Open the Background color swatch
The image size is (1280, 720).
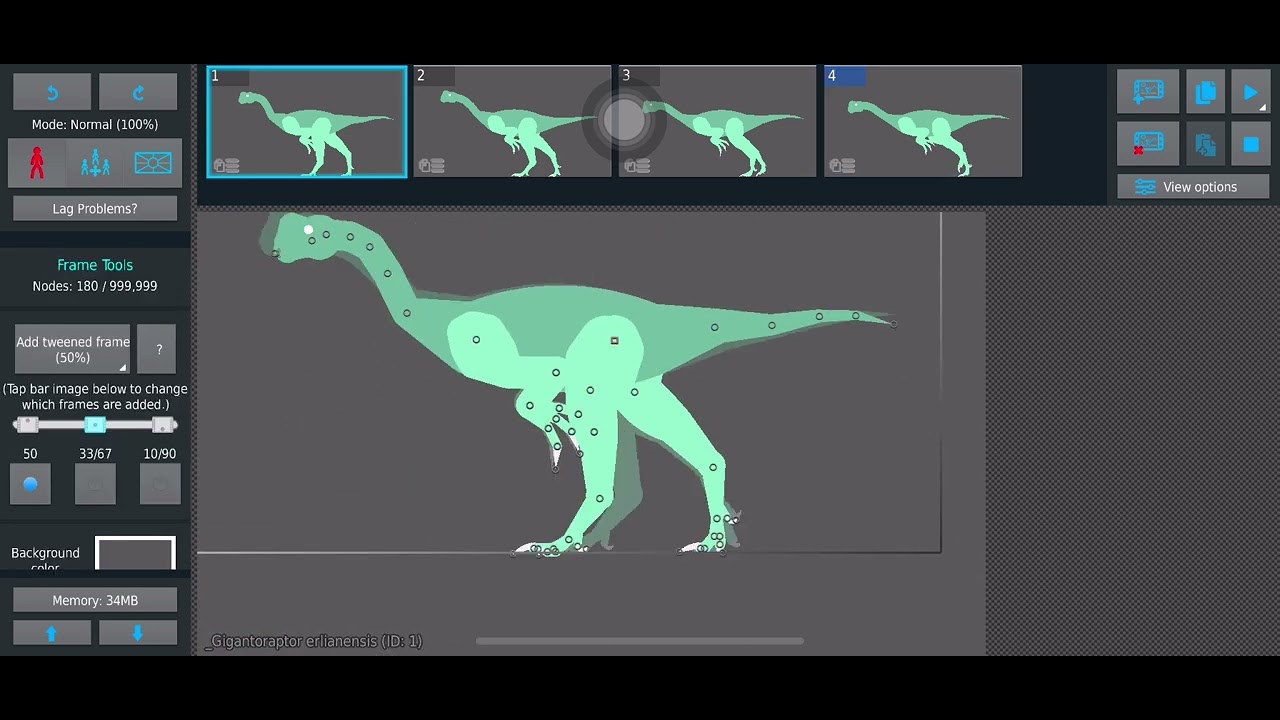[x=135, y=553]
